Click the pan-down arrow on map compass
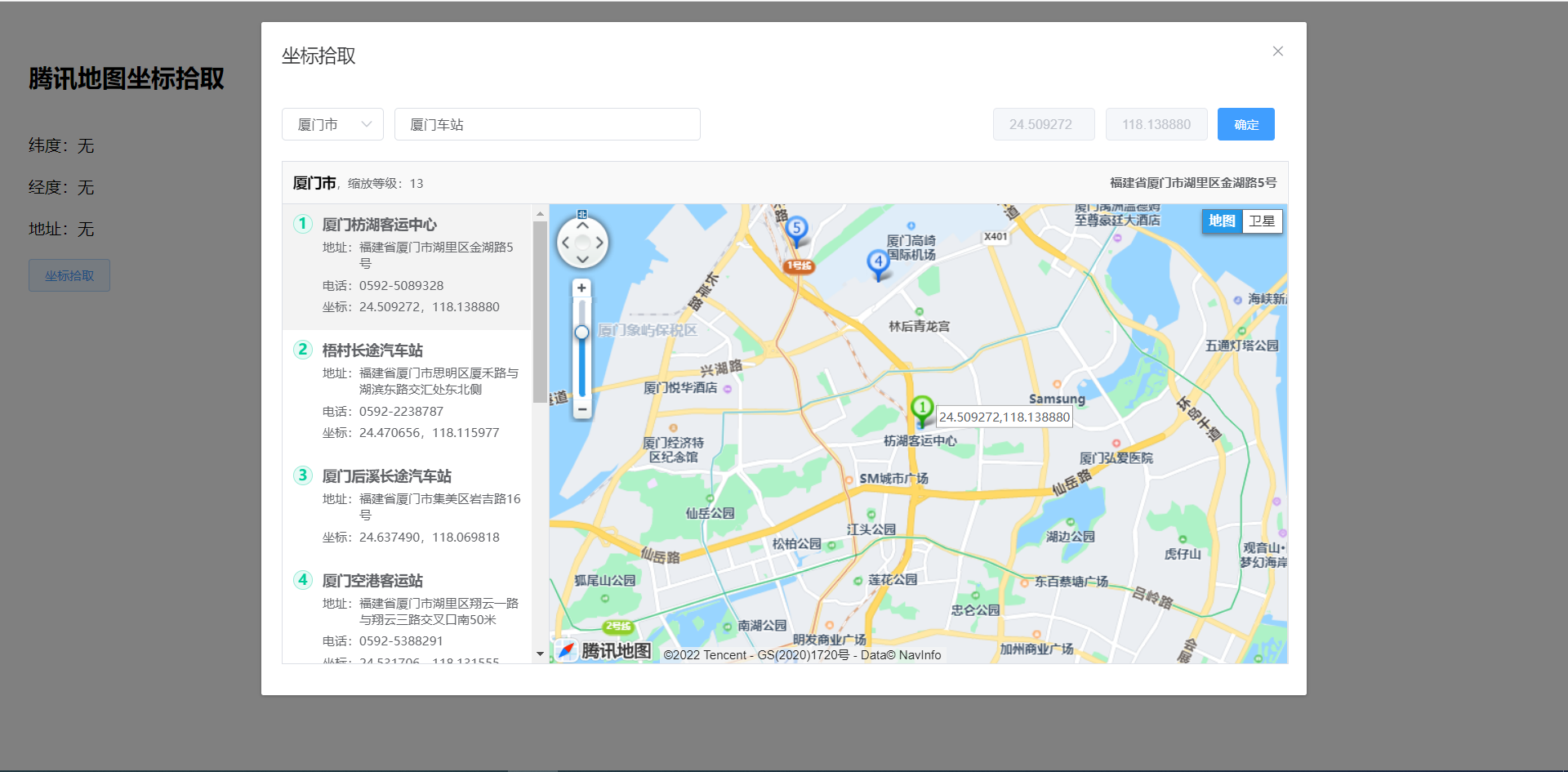Viewport: 1568px width, 772px height. 582,260
